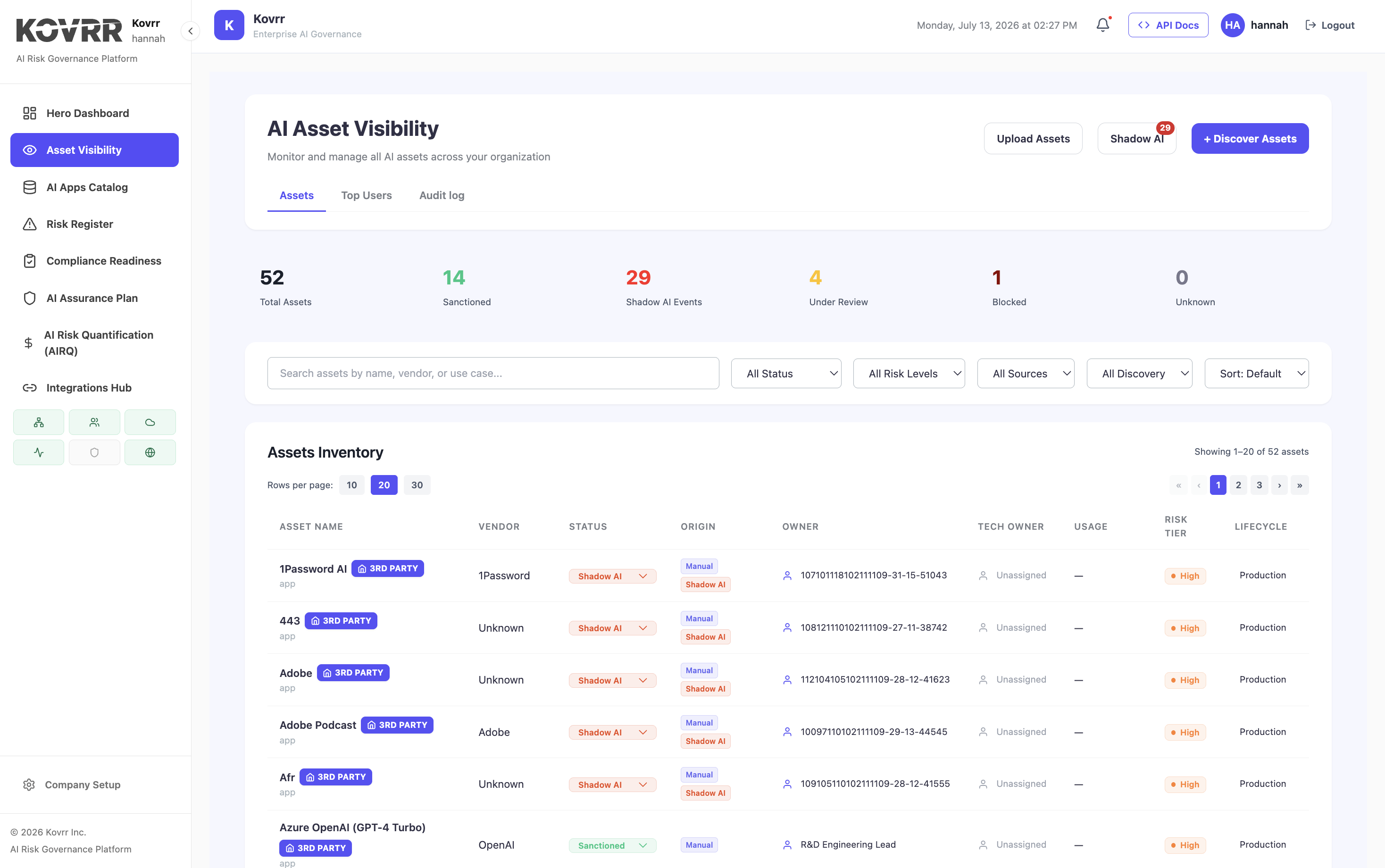1385x868 pixels.
Task: Collapse the sidebar with the chevron button
Action: [x=191, y=31]
